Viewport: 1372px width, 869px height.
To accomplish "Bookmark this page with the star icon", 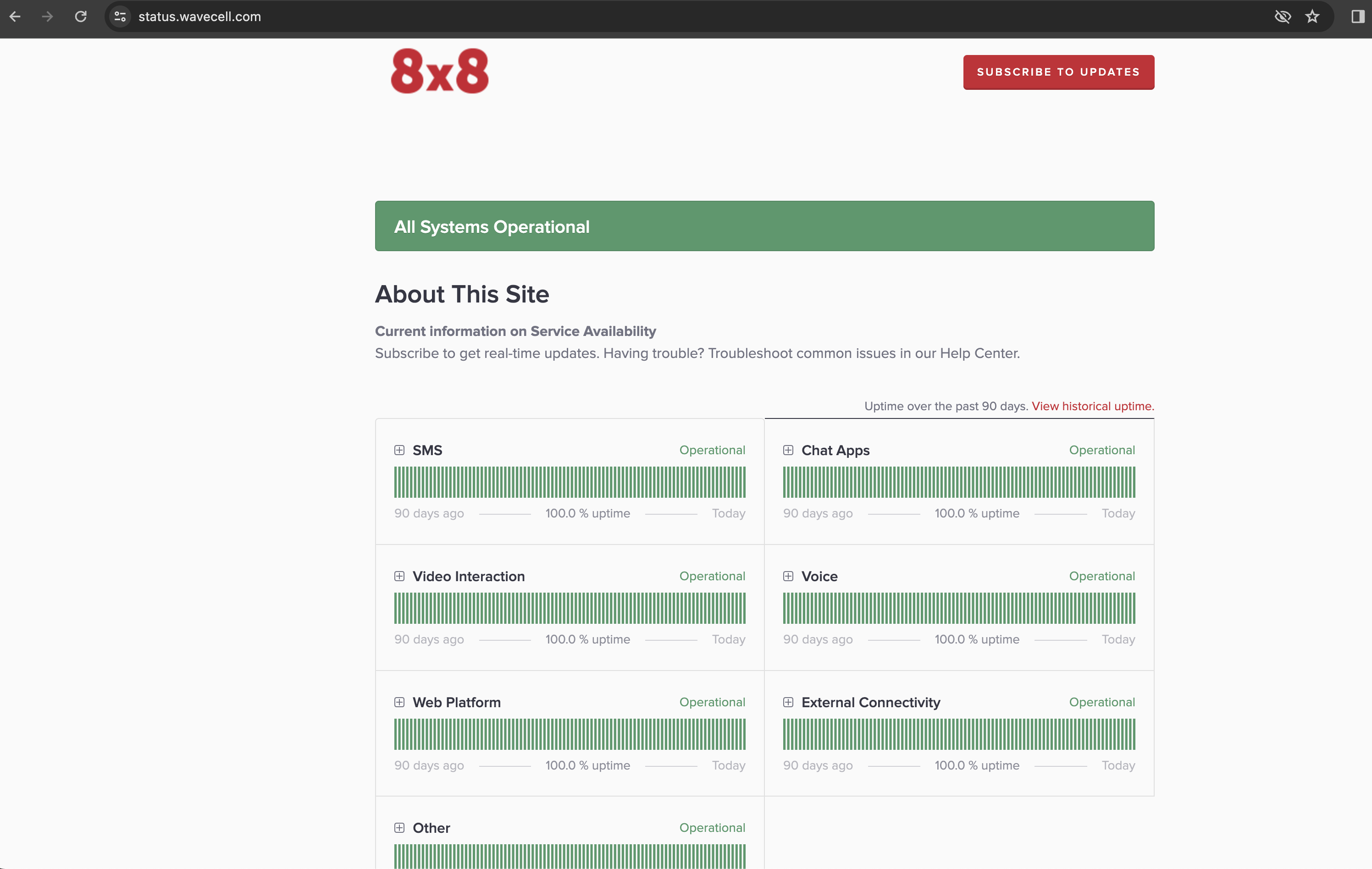I will (1313, 16).
